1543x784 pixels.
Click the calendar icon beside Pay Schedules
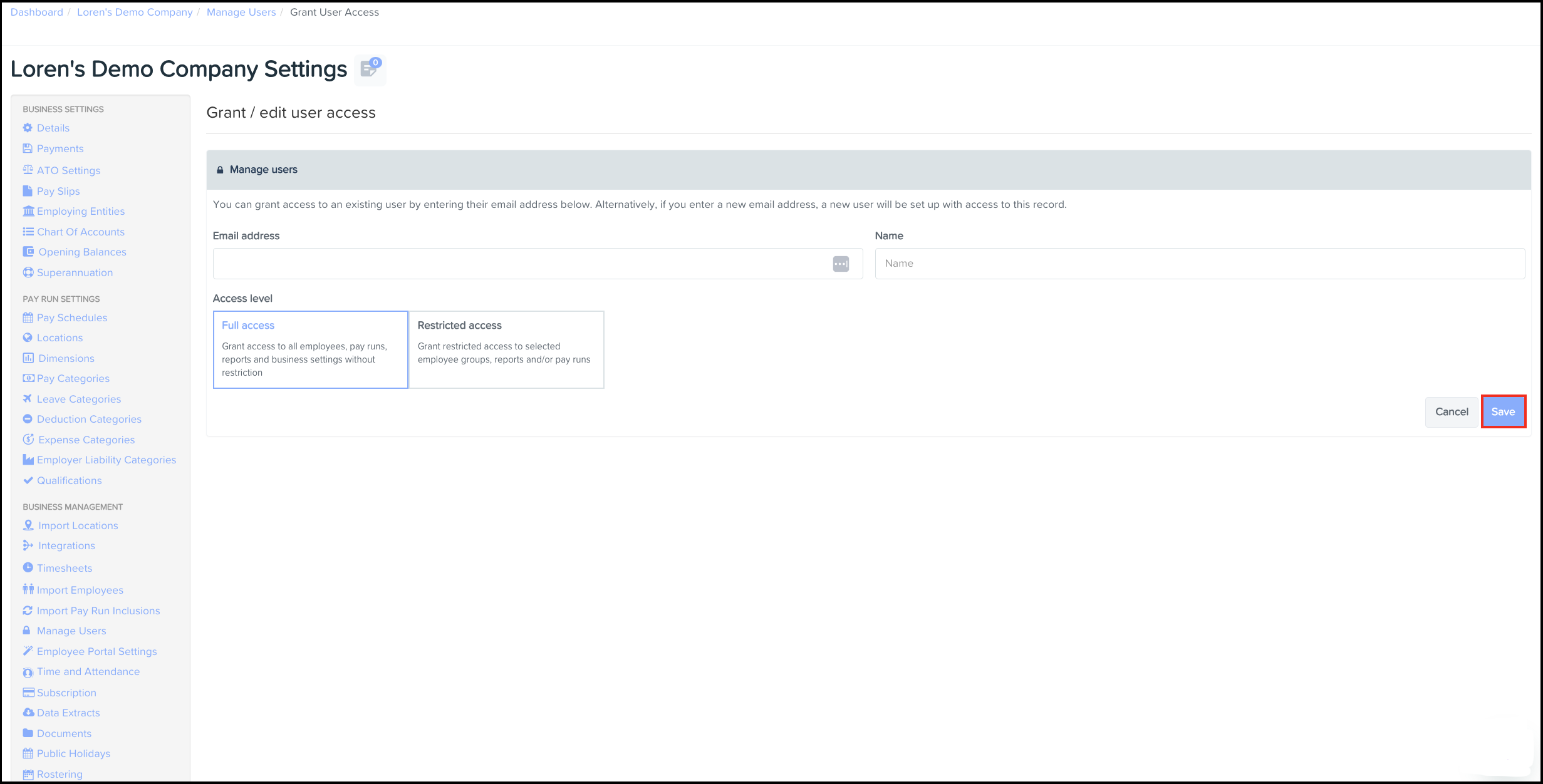(28, 317)
